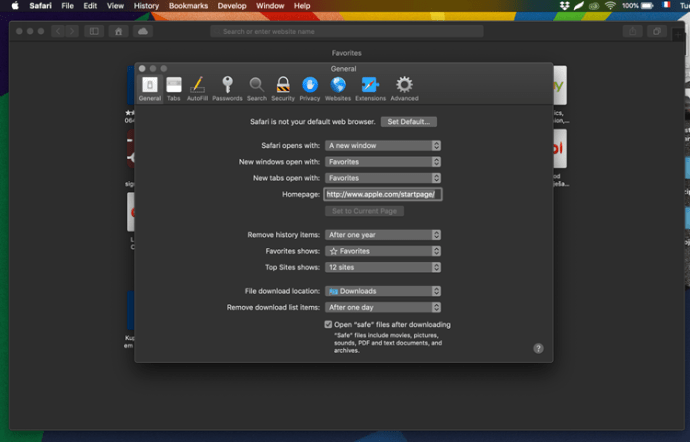Open the Passwords key icon pane

(x=227, y=89)
